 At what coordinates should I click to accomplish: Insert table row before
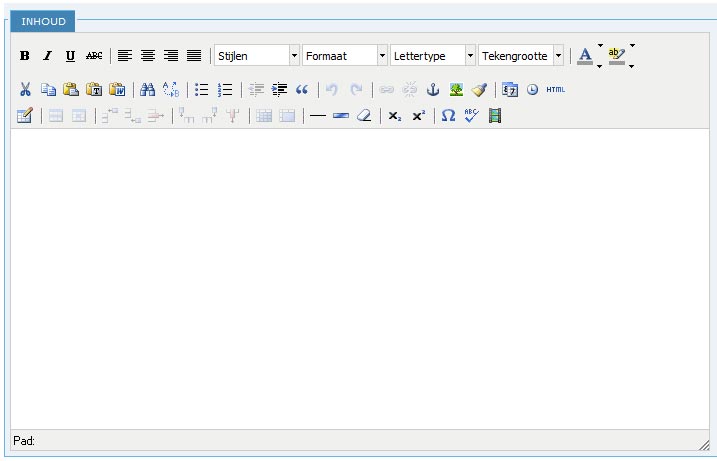click(110, 116)
